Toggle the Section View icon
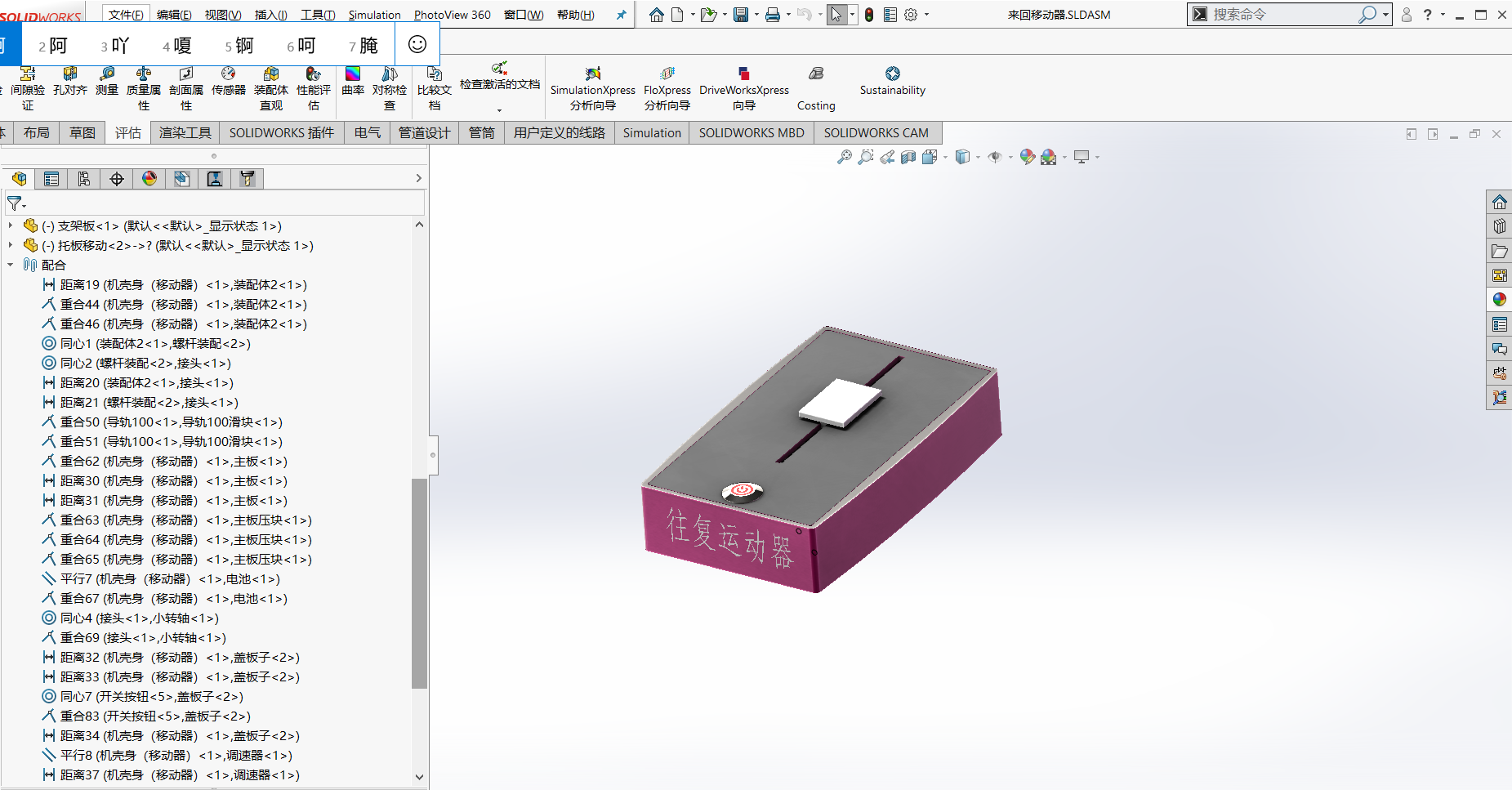 [908, 157]
